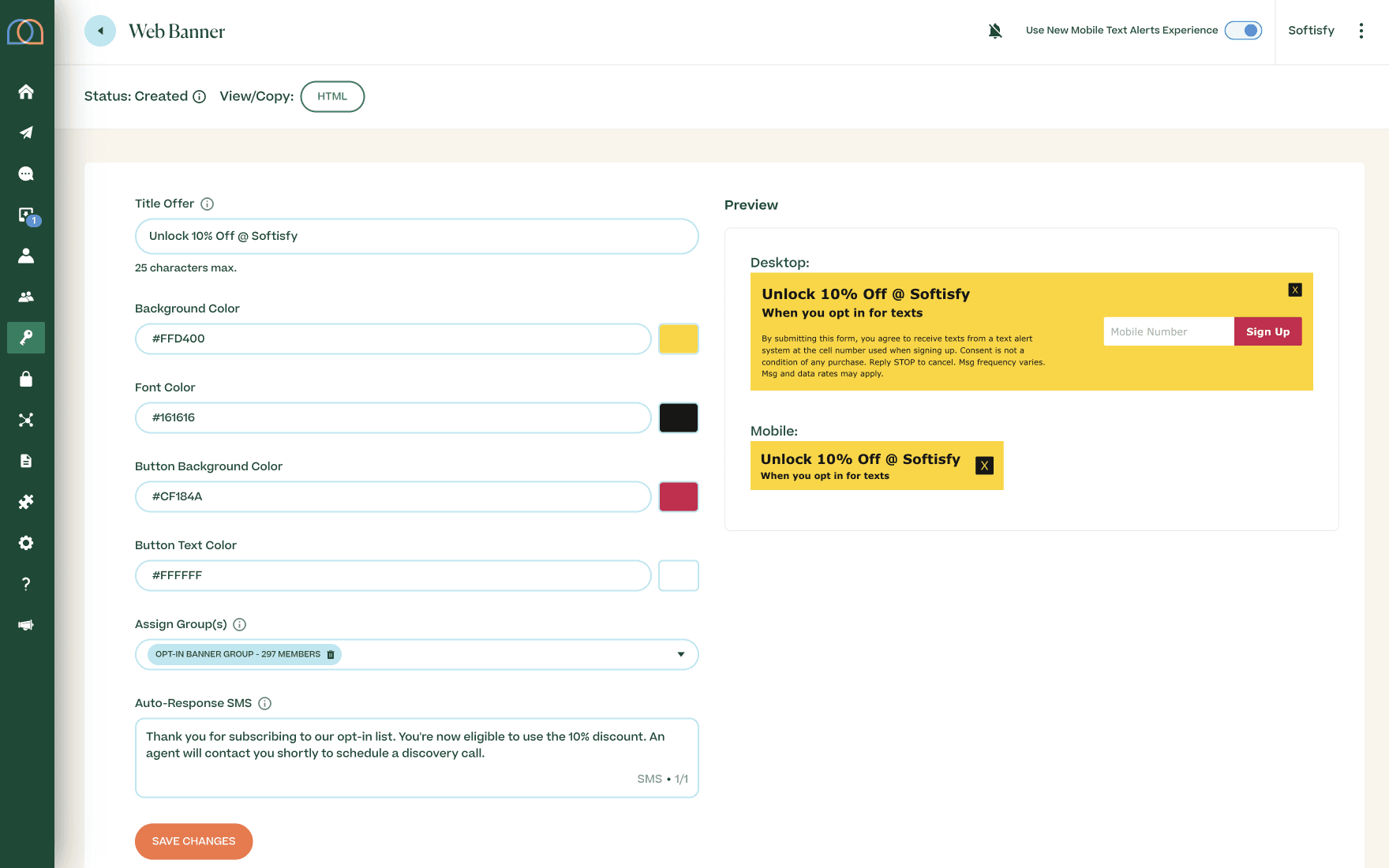Click the Home icon in the sidebar

26,92
